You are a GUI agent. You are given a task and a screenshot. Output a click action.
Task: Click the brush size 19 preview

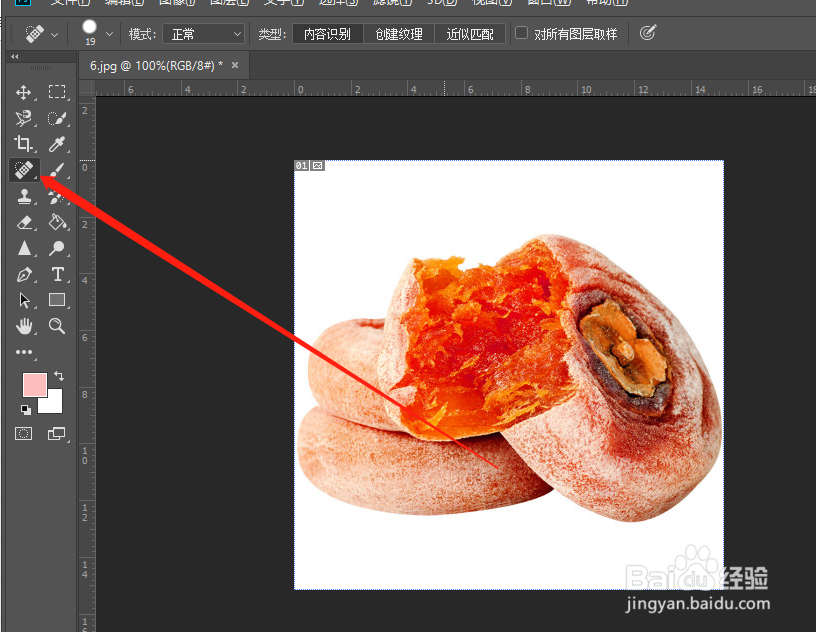click(90, 33)
